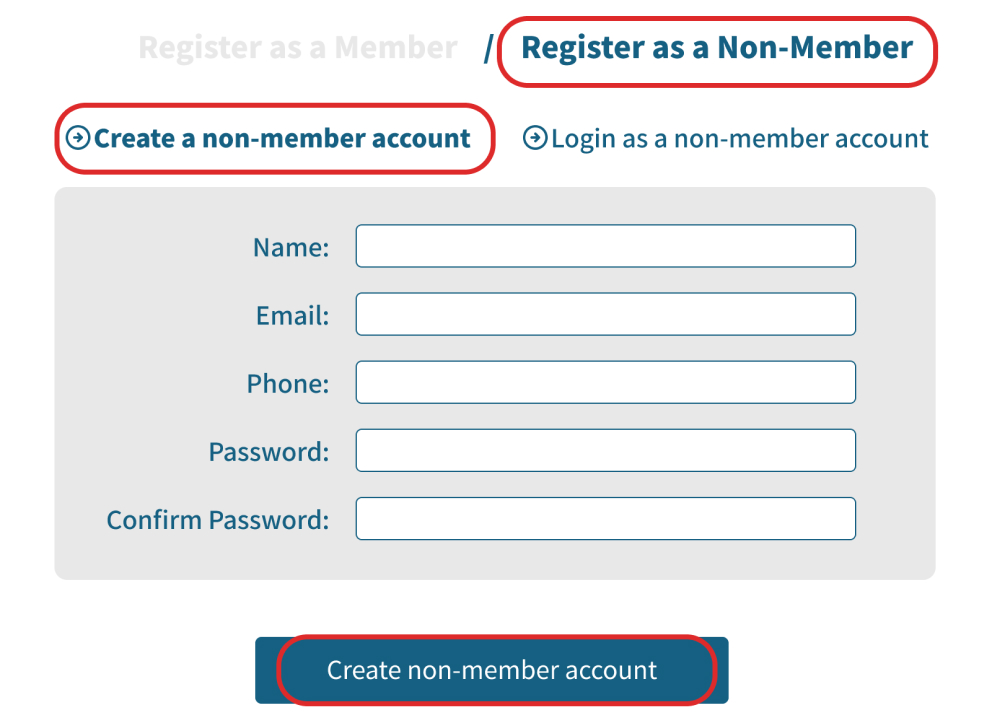The width and height of the screenshot is (1005, 726).
Task: Focus the Email input field
Action: pos(606,314)
